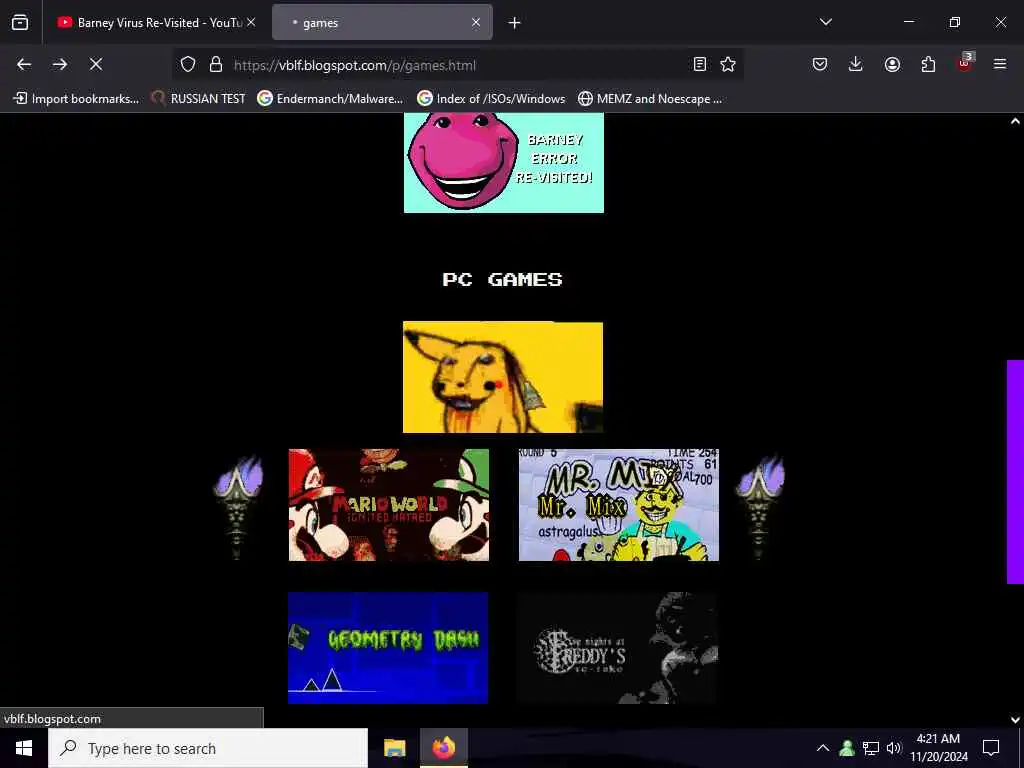Image resolution: width=1024 pixels, height=768 pixels.
Task: Click the green user tray icon
Action: pos(847,748)
